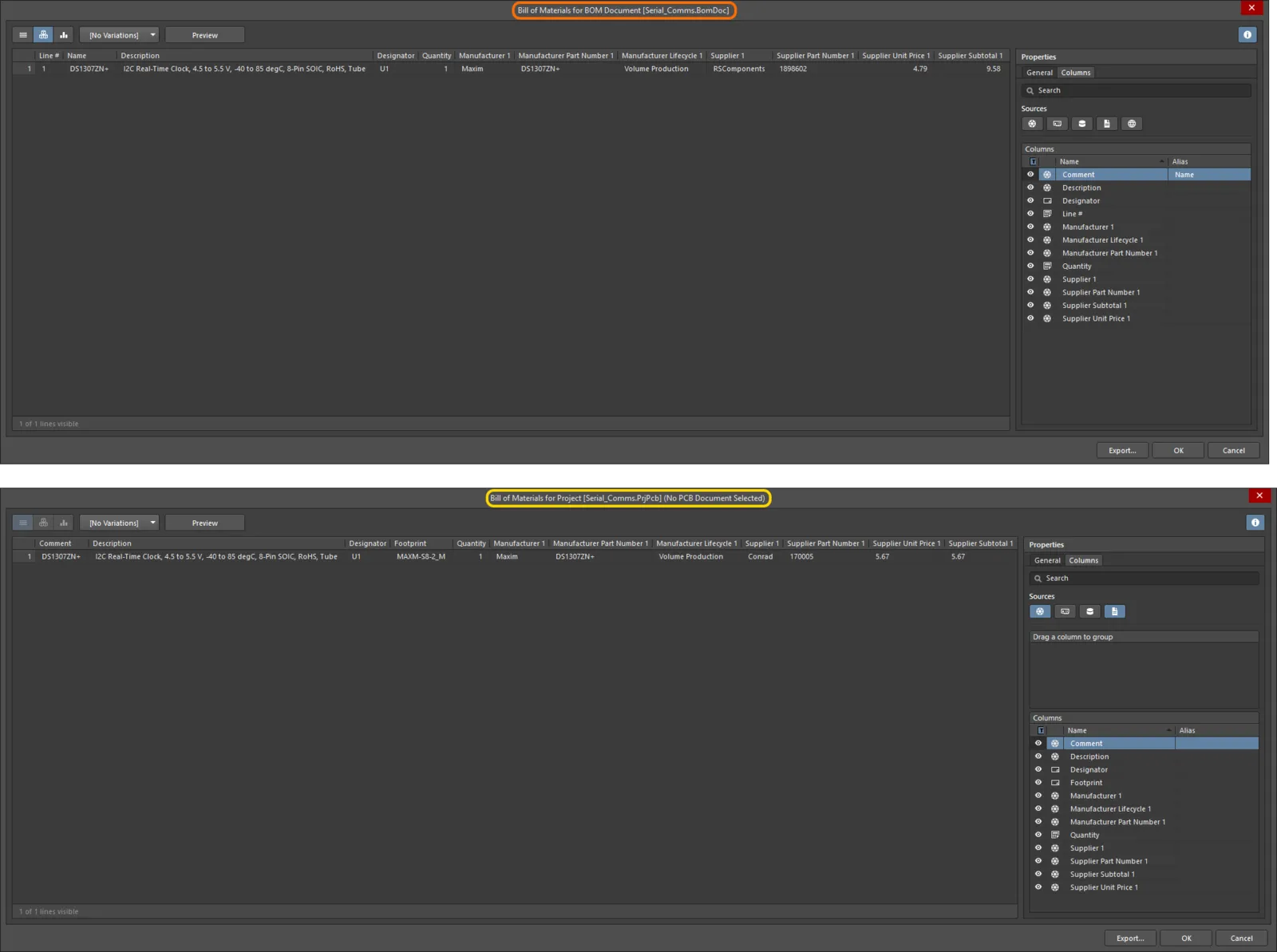The image size is (1277, 952).
Task: Select the flat list view toolbar icon
Action: click(22, 34)
